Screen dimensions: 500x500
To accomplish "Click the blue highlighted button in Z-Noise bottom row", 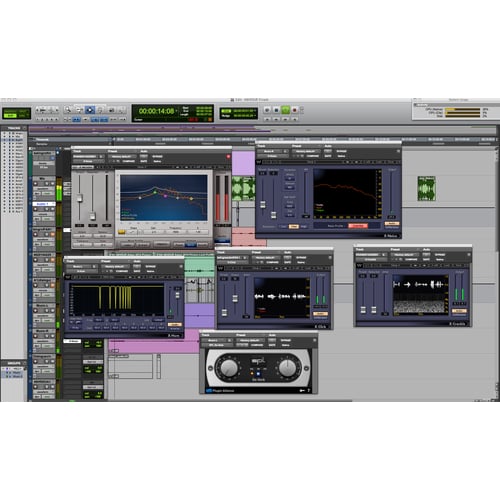I will pyautogui.click(x=190, y=245).
